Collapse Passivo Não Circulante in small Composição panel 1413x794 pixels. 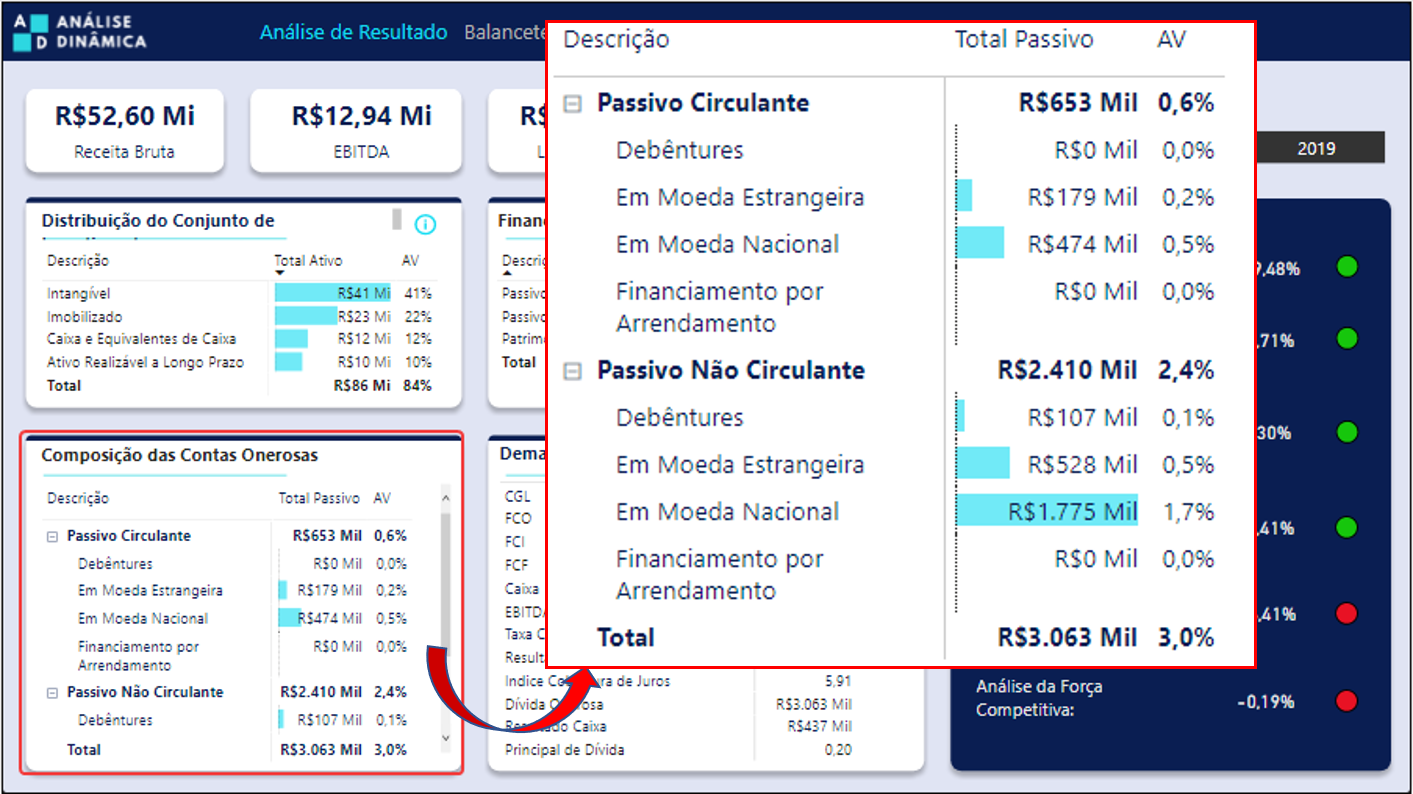click(52, 692)
